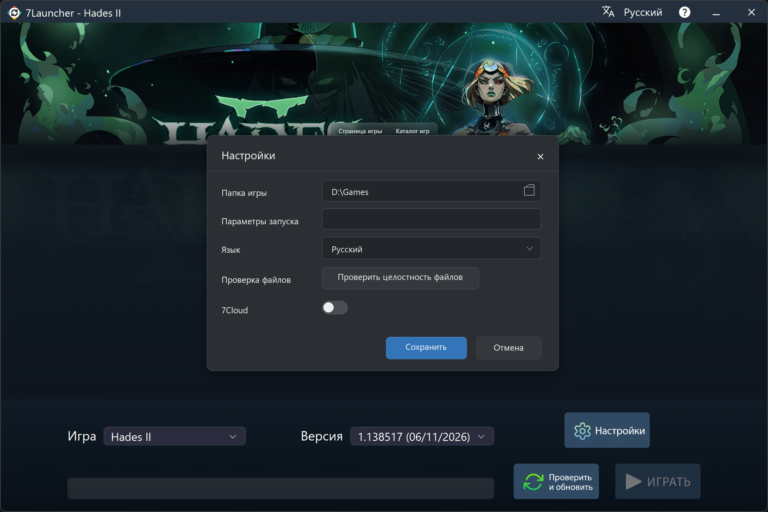Click the gear icon on Настройки button
This screenshot has width=768, height=512.
tap(582, 431)
